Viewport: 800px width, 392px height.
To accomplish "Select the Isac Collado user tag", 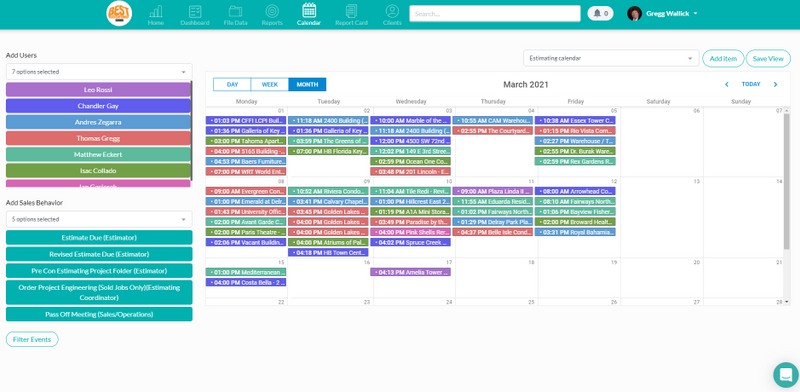I will tap(98, 170).
